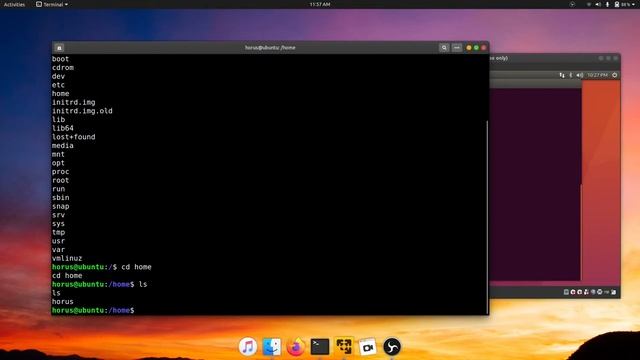
Task: Click the red close button of terminal
Action: (484, 48)
